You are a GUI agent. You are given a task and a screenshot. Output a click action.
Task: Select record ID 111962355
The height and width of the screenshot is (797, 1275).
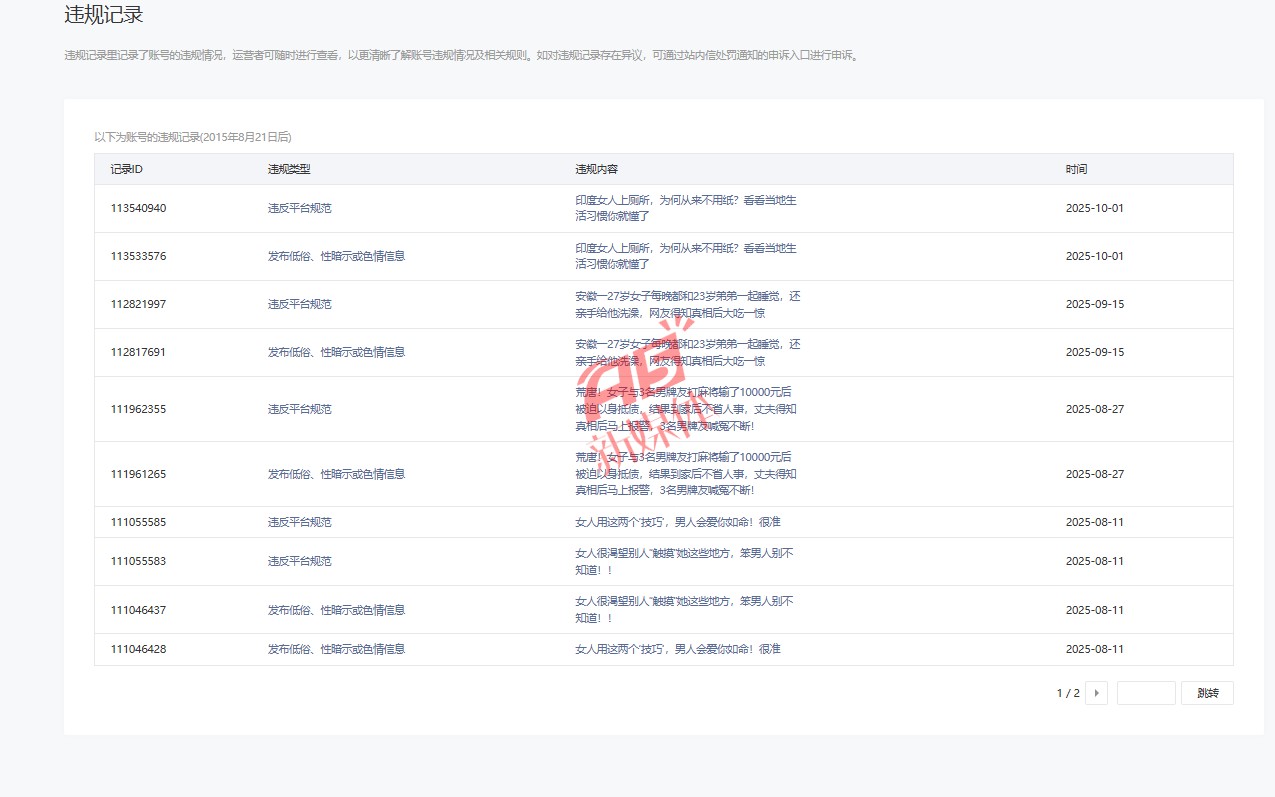point(138,409)
